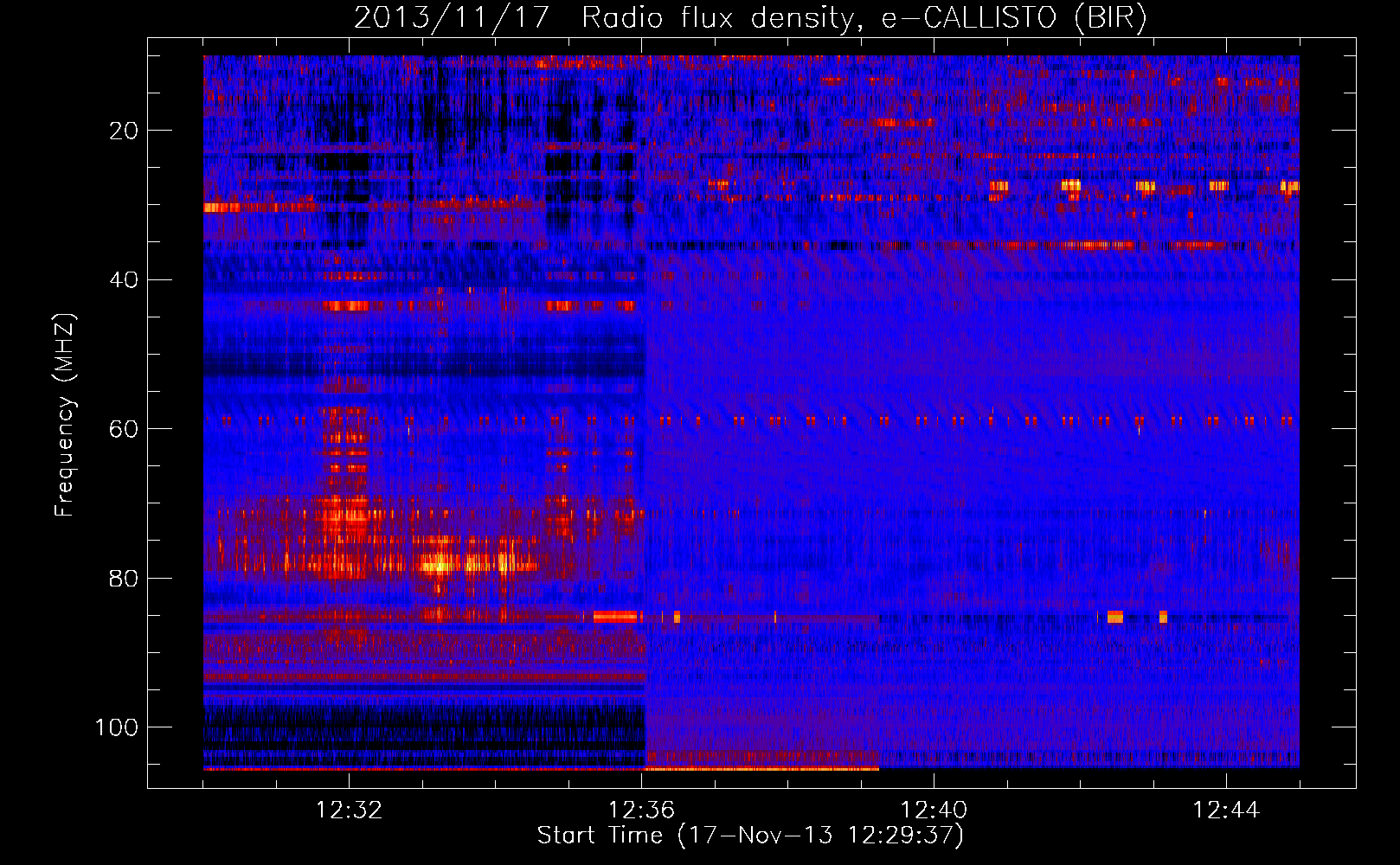
Task: Click the 100 MHz frequency tick label
Action: coord(117,727)
